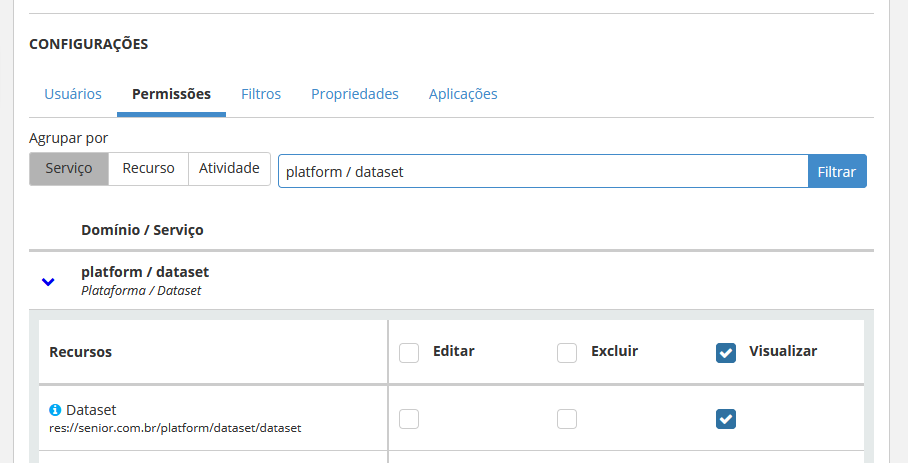Go to the Propriedades tab
908x463 pixels.
(x=355, y=94)
